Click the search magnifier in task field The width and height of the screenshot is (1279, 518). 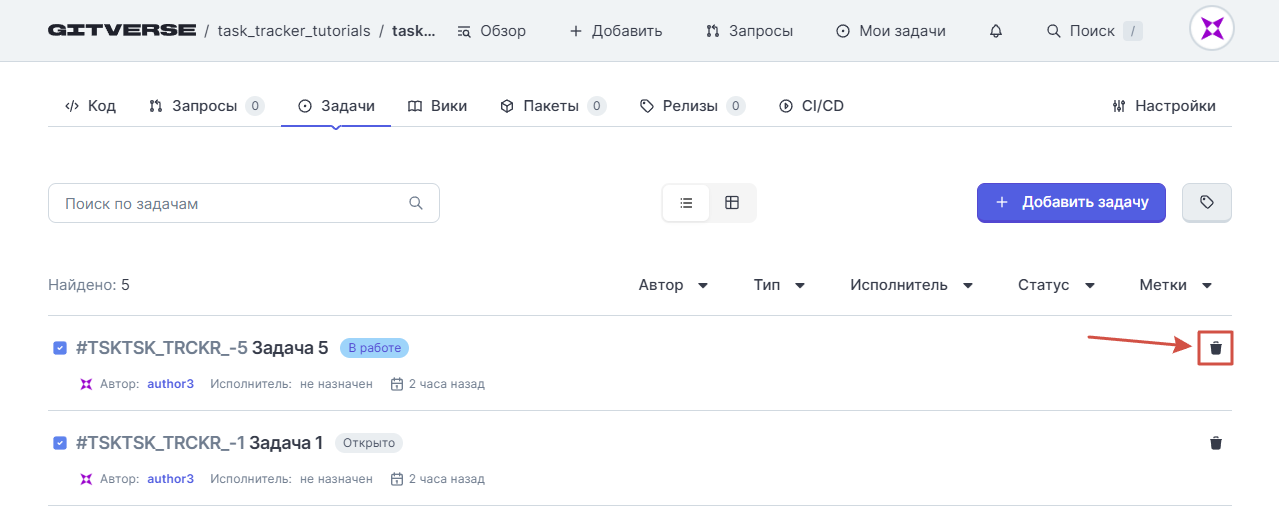416,203
